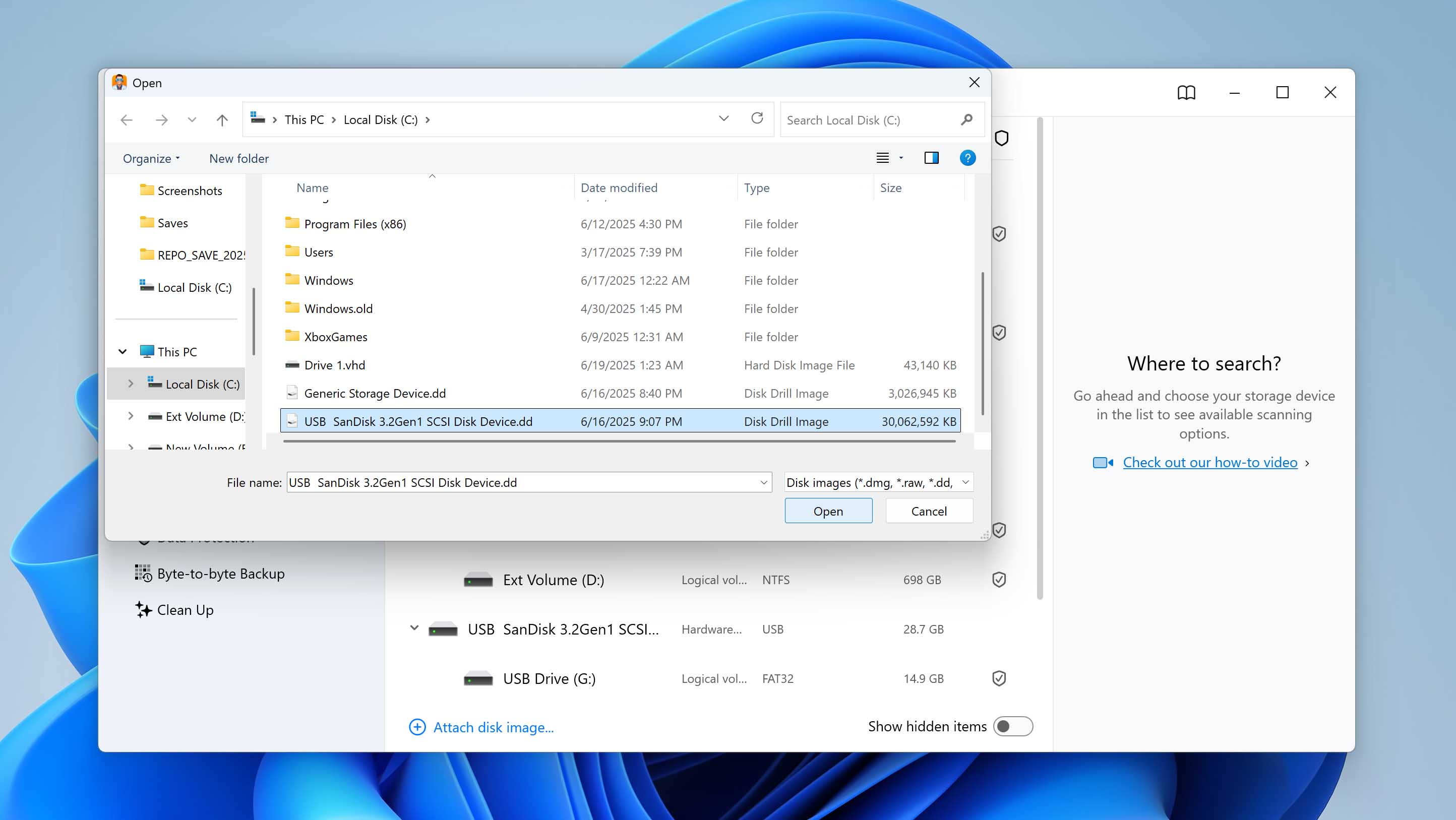Collapse USB SanDisk 3.2Gen1 device row
The width and height of the screenshot is (1456, 820).
pos(414,628)
